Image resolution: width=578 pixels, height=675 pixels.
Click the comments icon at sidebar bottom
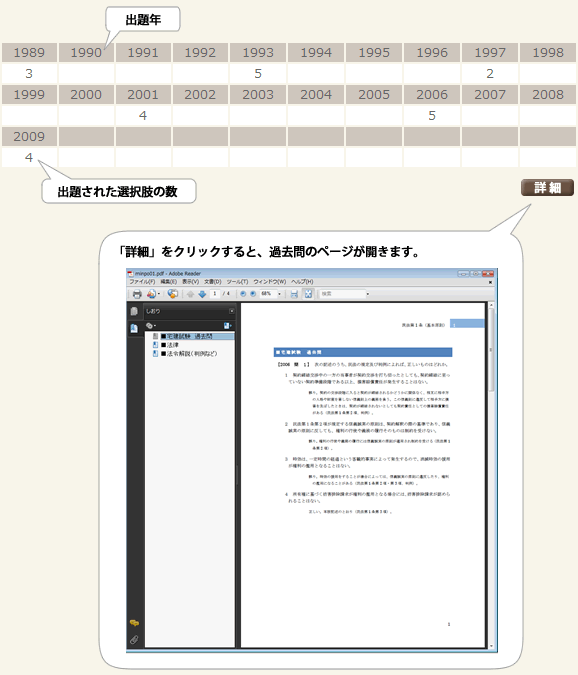(x=134, y=623)
